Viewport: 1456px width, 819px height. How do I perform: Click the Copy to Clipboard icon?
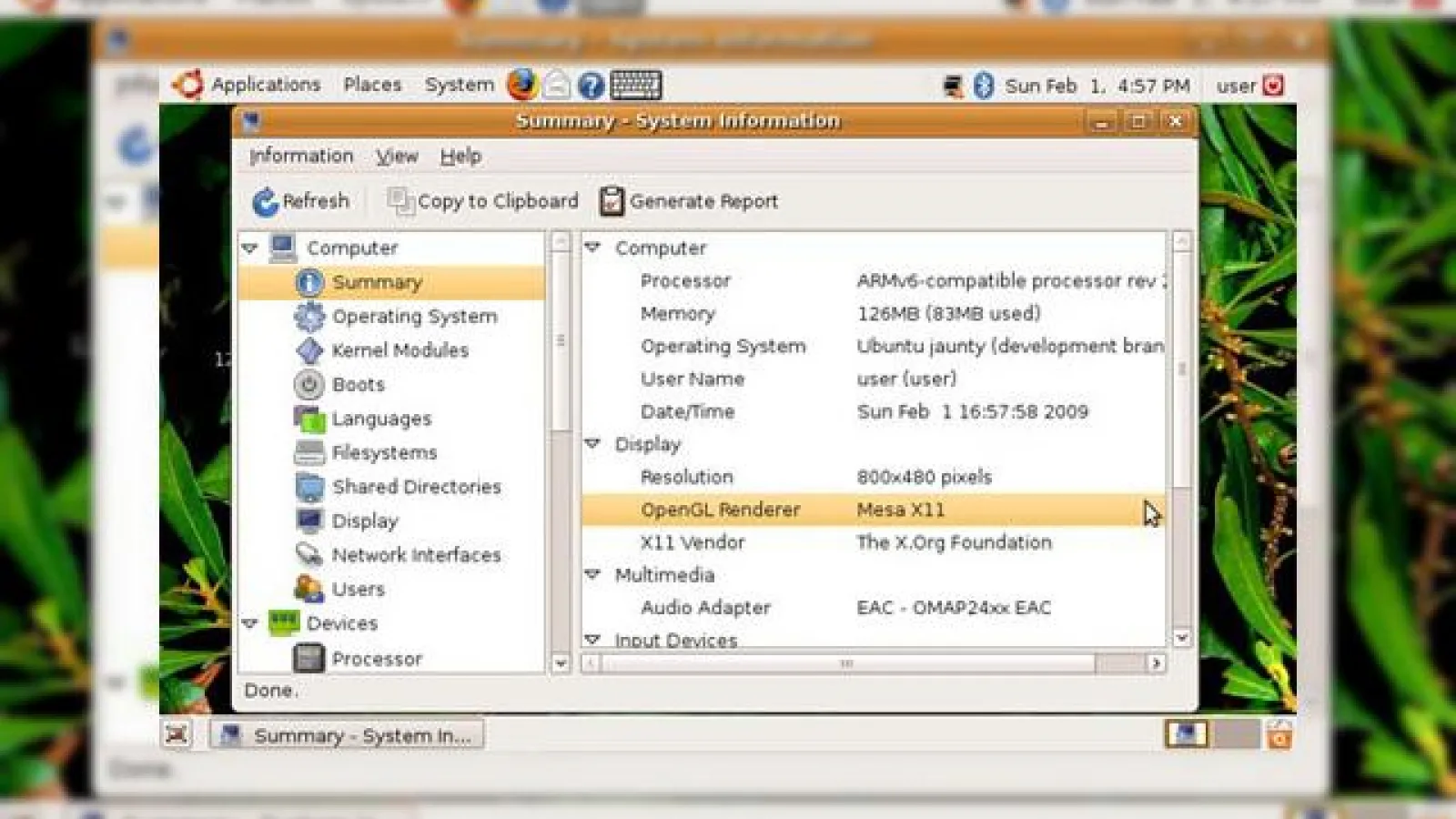click(x=399, y=200)
